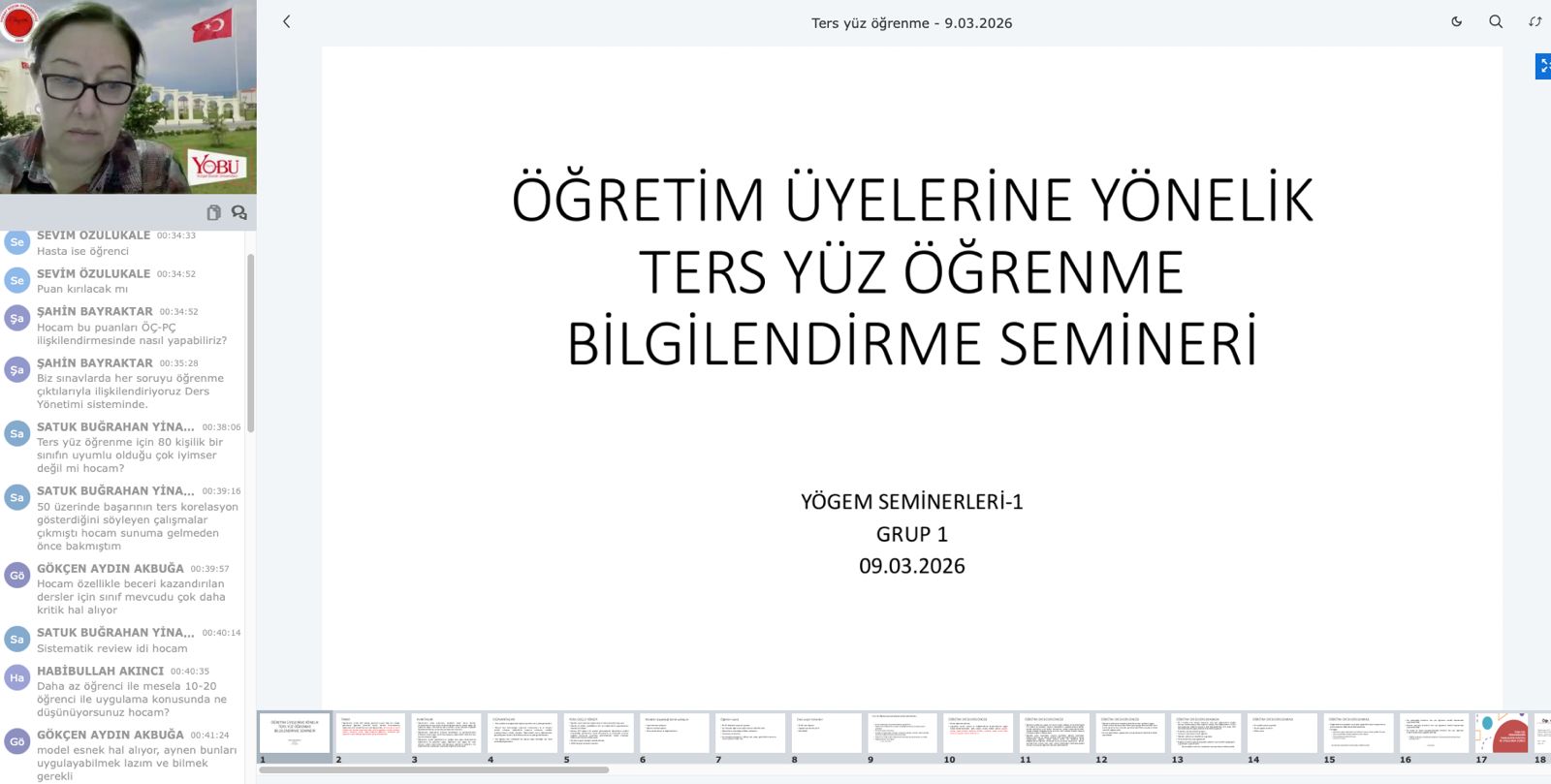Click the blue fullscreen expand button
The image size is (1551, 784).
(1543, 66)
